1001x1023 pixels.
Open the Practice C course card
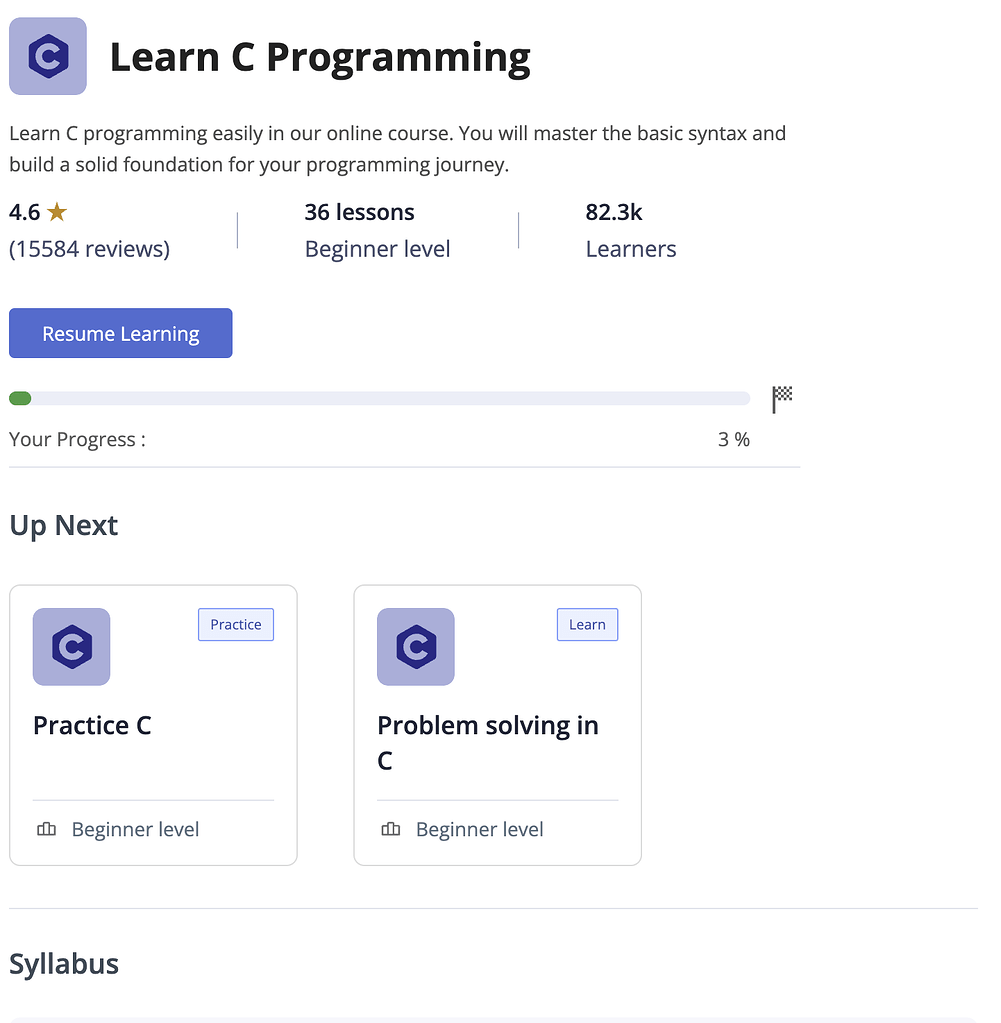(152, 724)
